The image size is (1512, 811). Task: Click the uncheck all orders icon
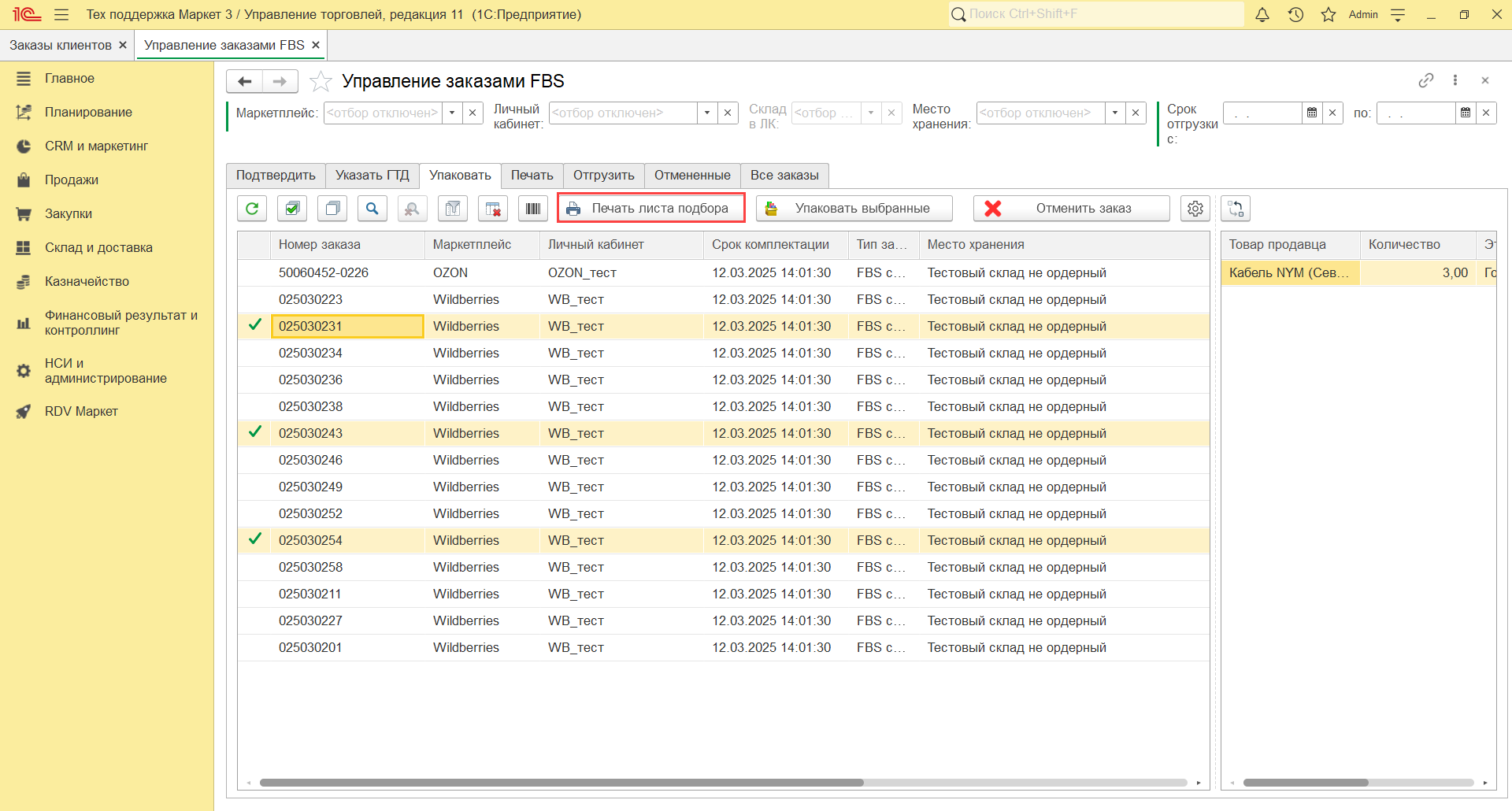[332, 209]
